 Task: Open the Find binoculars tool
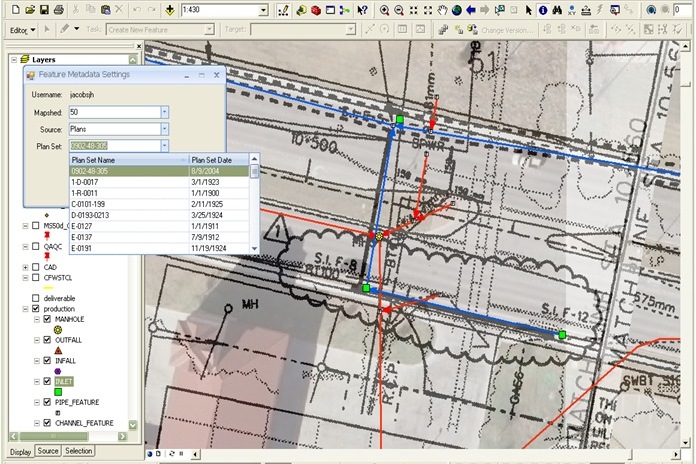[557, 10]
